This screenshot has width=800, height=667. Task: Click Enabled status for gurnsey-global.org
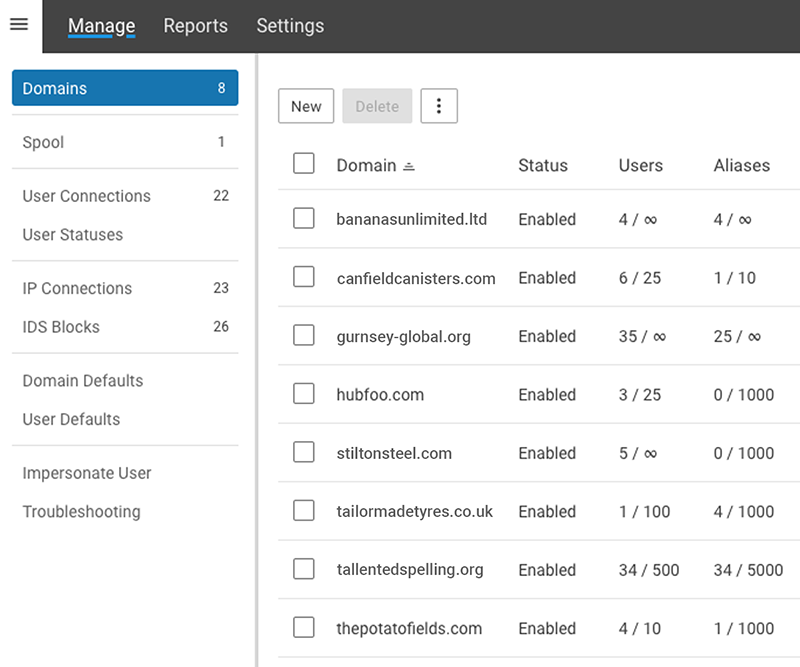(x=547, y=336)
